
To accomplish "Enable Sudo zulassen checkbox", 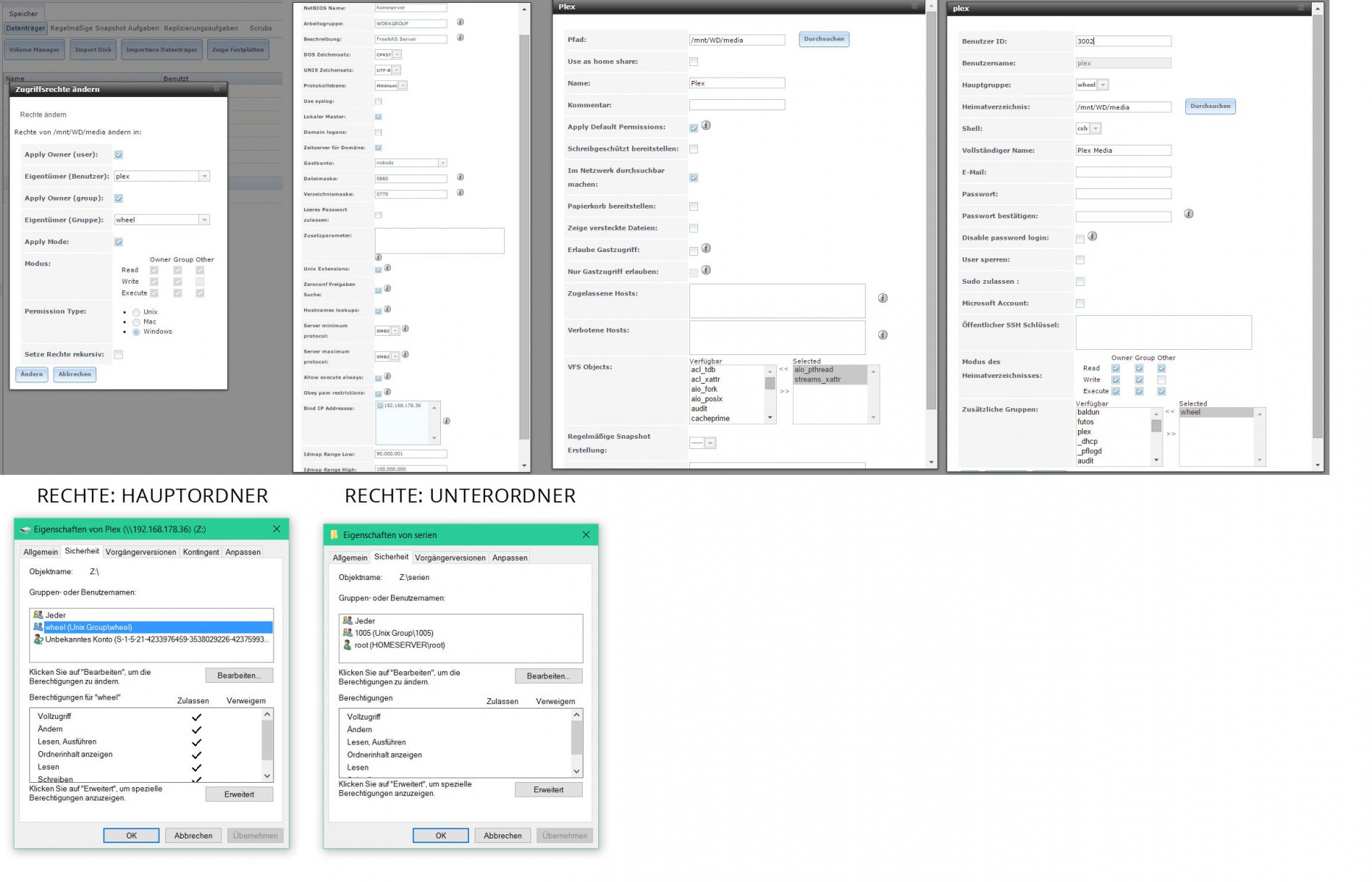I will (1080, 282).
